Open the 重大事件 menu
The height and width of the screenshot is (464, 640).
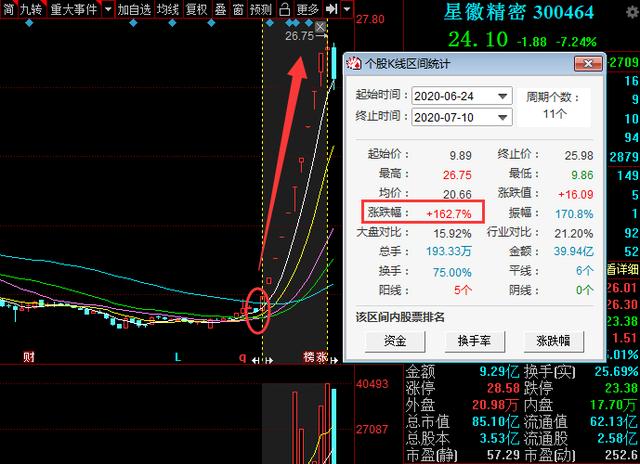74,9
